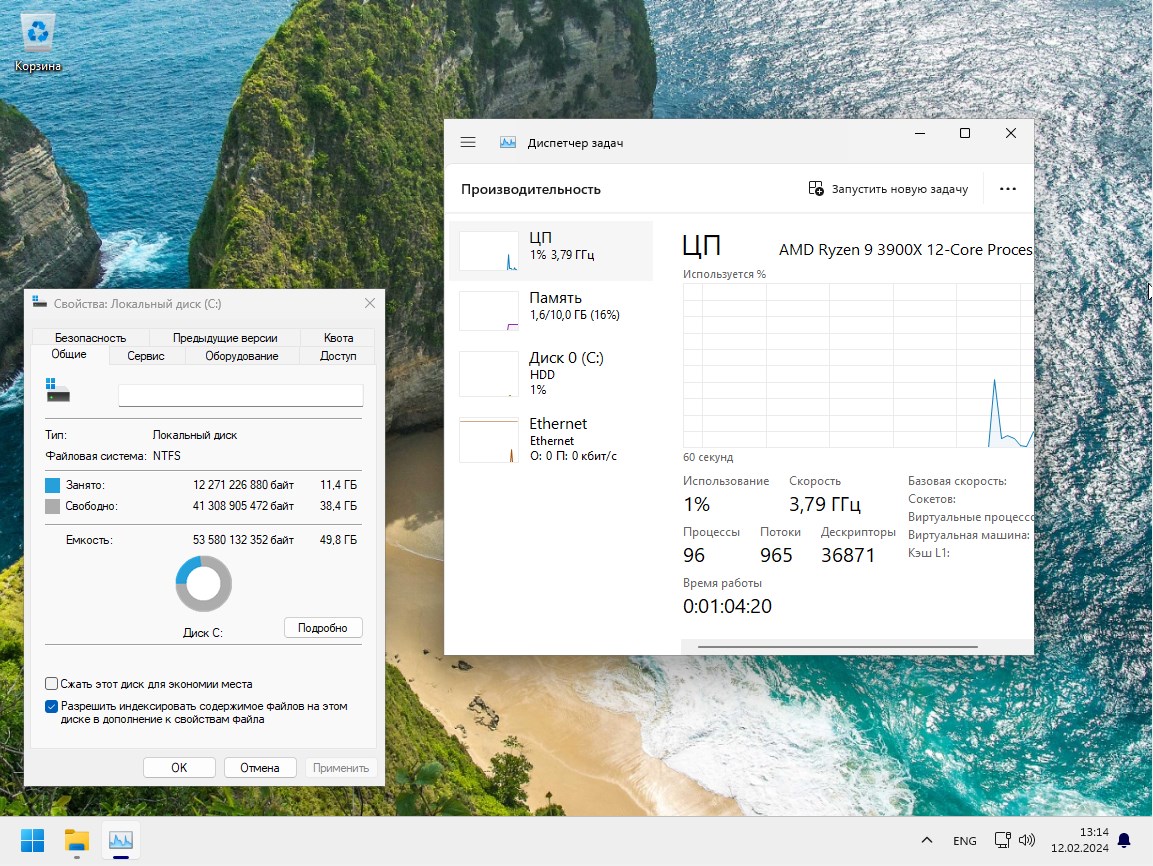Click the threads value 965
This screenshot has width=1153, height=866.
click(x=777, y=555)
